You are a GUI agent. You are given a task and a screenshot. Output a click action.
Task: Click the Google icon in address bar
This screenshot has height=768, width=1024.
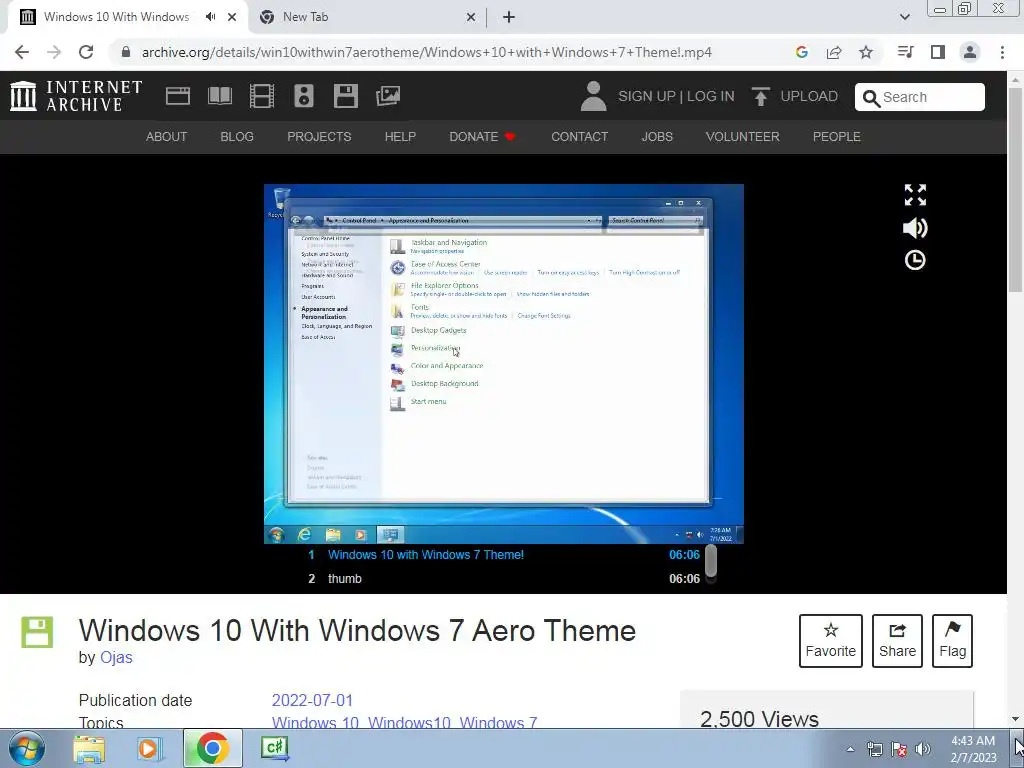coord(802,52)
